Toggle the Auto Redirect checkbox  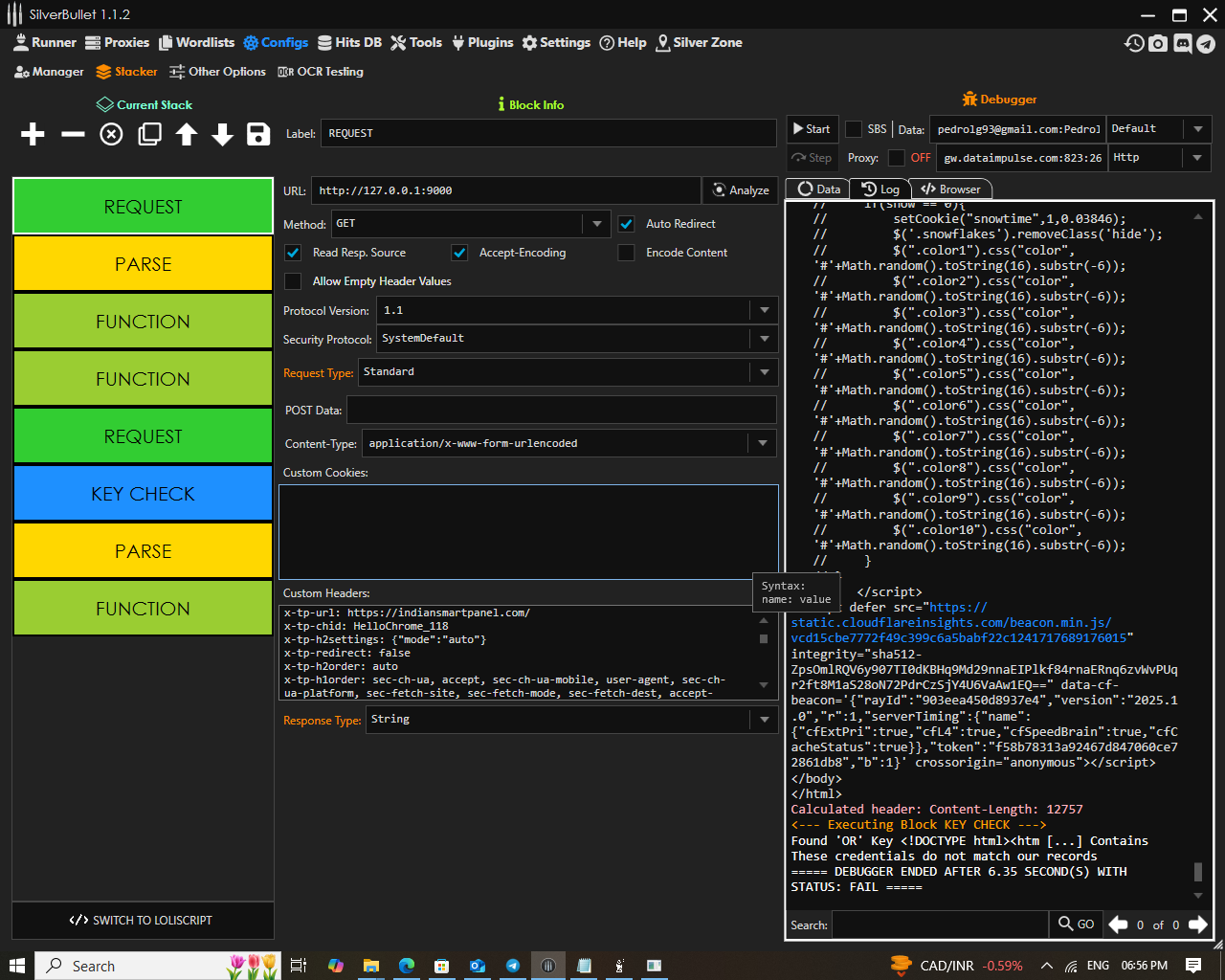click(626, 224)
